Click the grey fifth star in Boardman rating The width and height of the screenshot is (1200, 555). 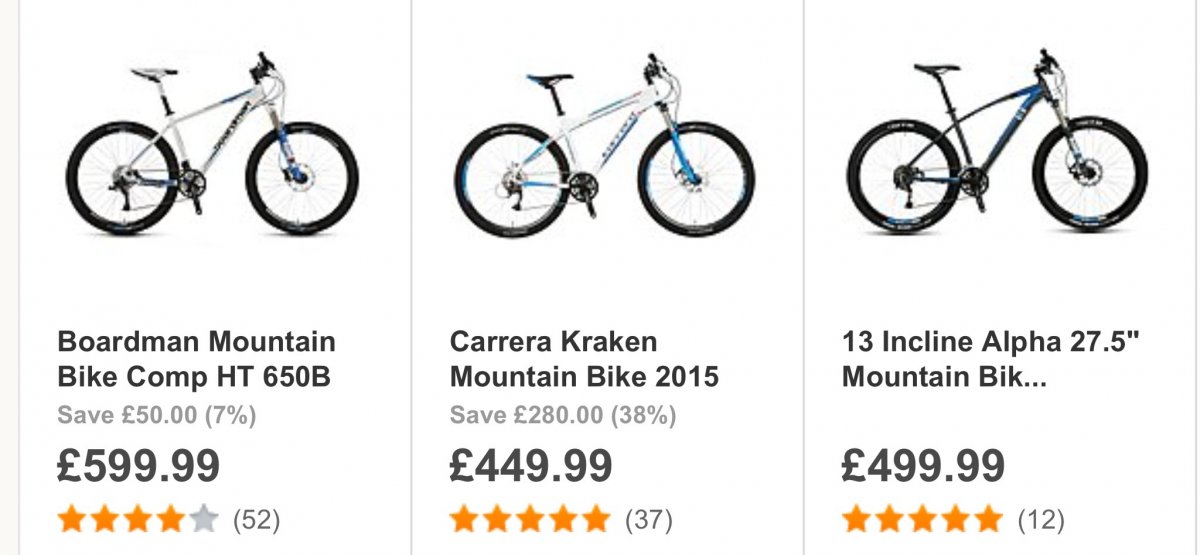coord(203,519)
